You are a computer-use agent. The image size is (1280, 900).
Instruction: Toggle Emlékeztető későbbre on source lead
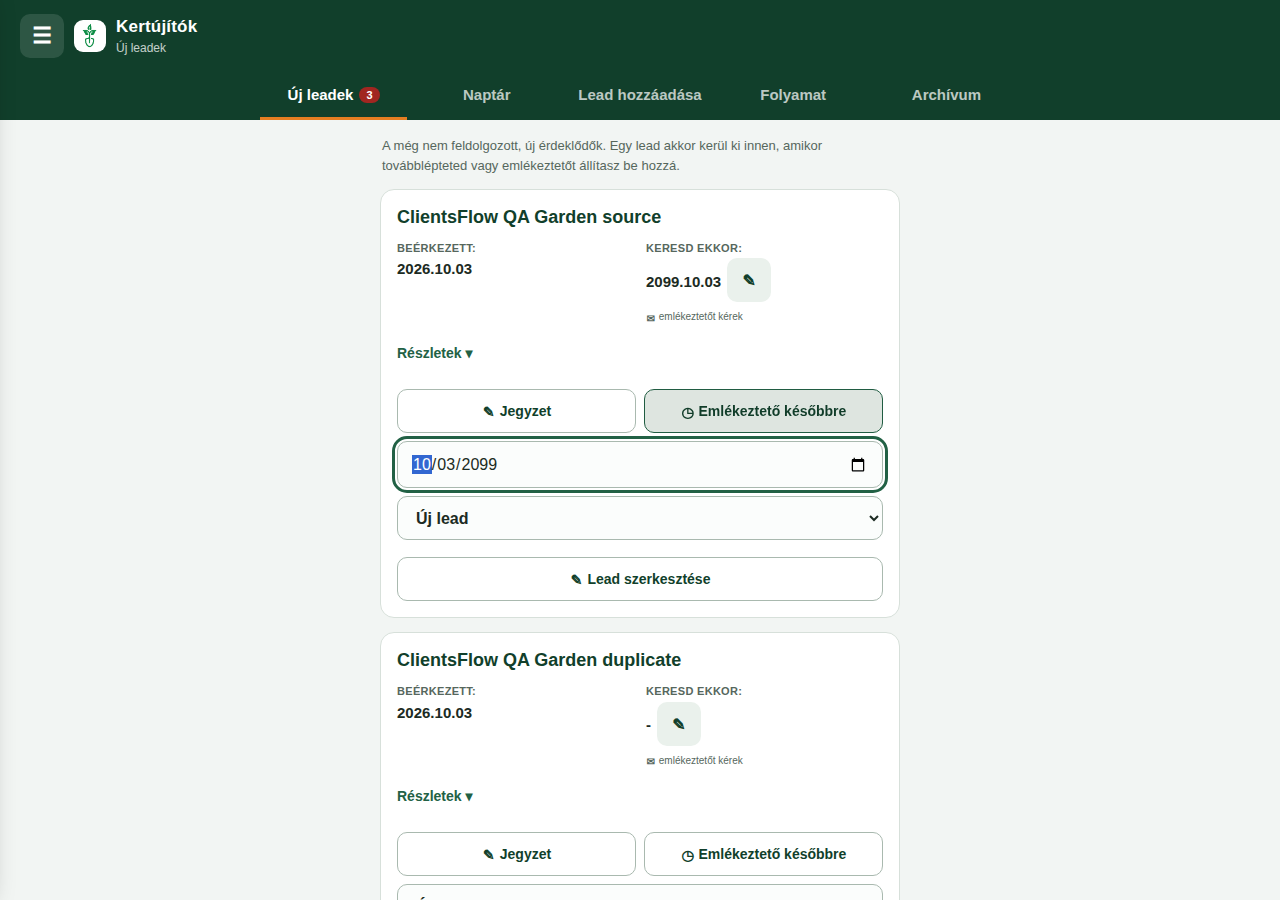pyautogui.click(x=763, y=411)
